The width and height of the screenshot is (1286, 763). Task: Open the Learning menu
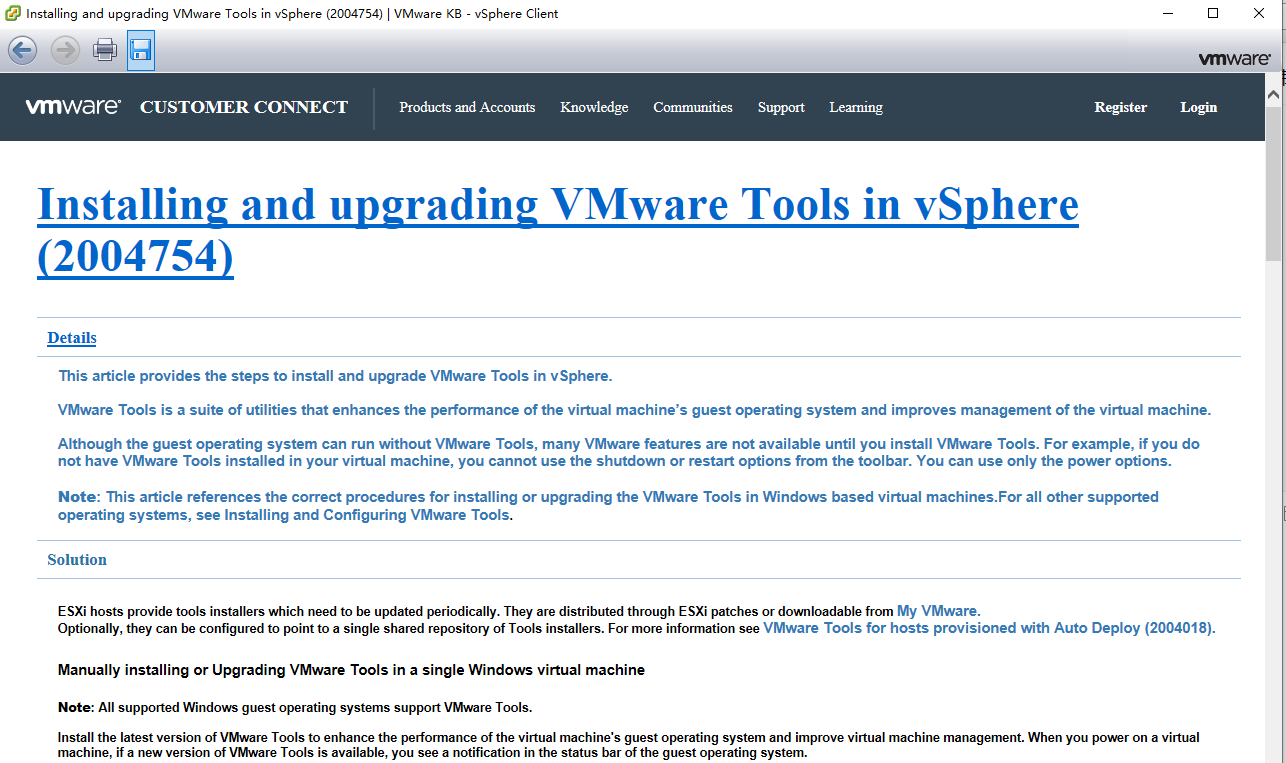coord(856,107)
